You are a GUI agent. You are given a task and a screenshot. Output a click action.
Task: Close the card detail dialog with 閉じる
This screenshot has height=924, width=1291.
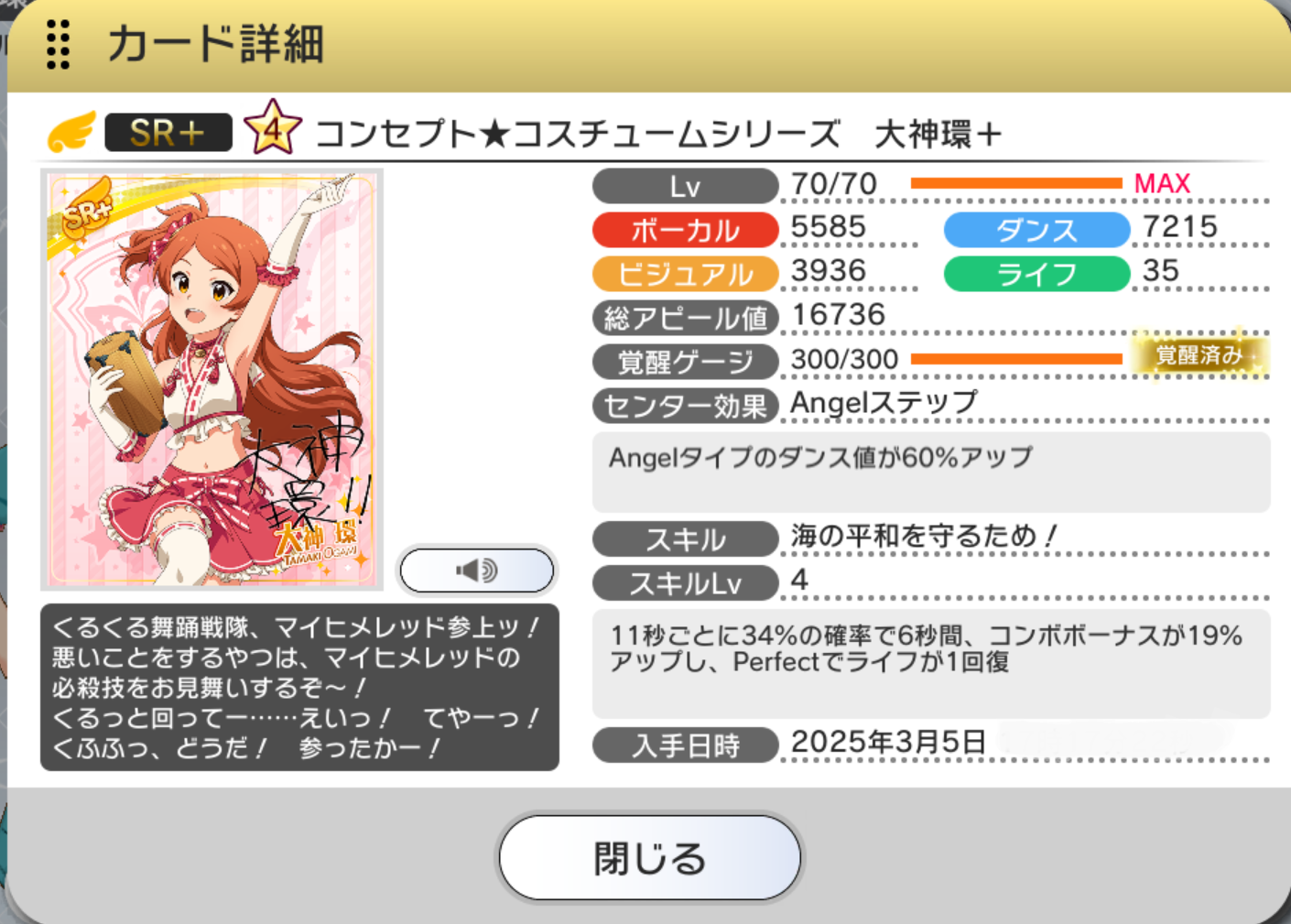[x=650, y=858]
